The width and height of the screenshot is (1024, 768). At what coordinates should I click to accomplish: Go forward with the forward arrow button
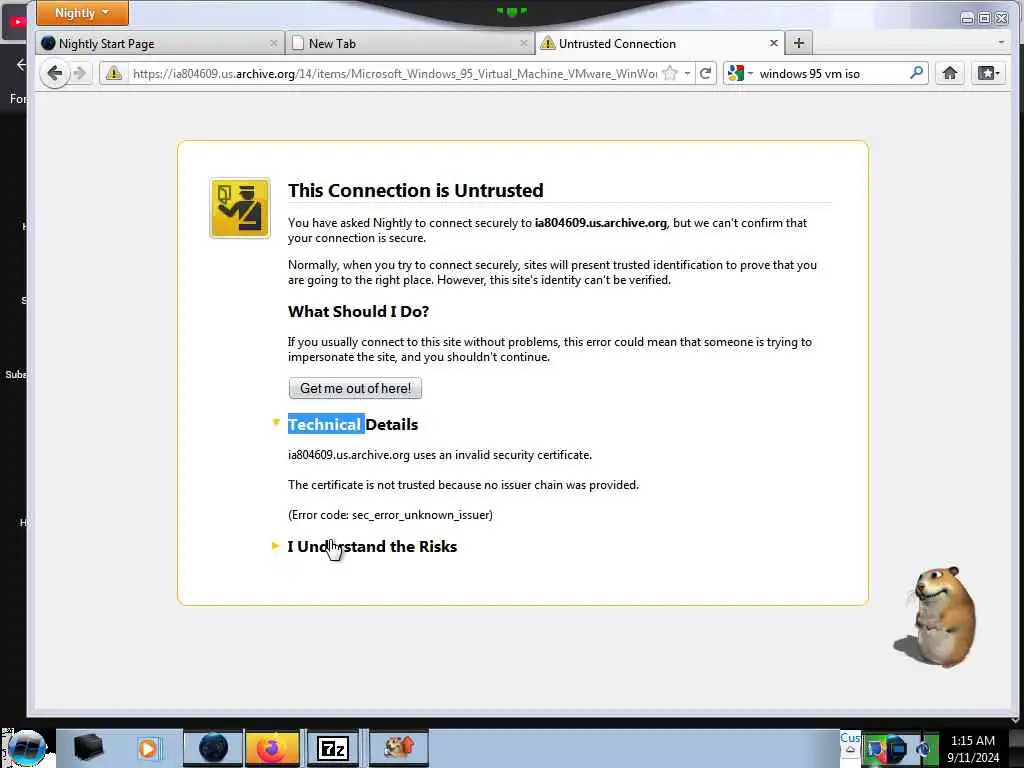[80, 73]
